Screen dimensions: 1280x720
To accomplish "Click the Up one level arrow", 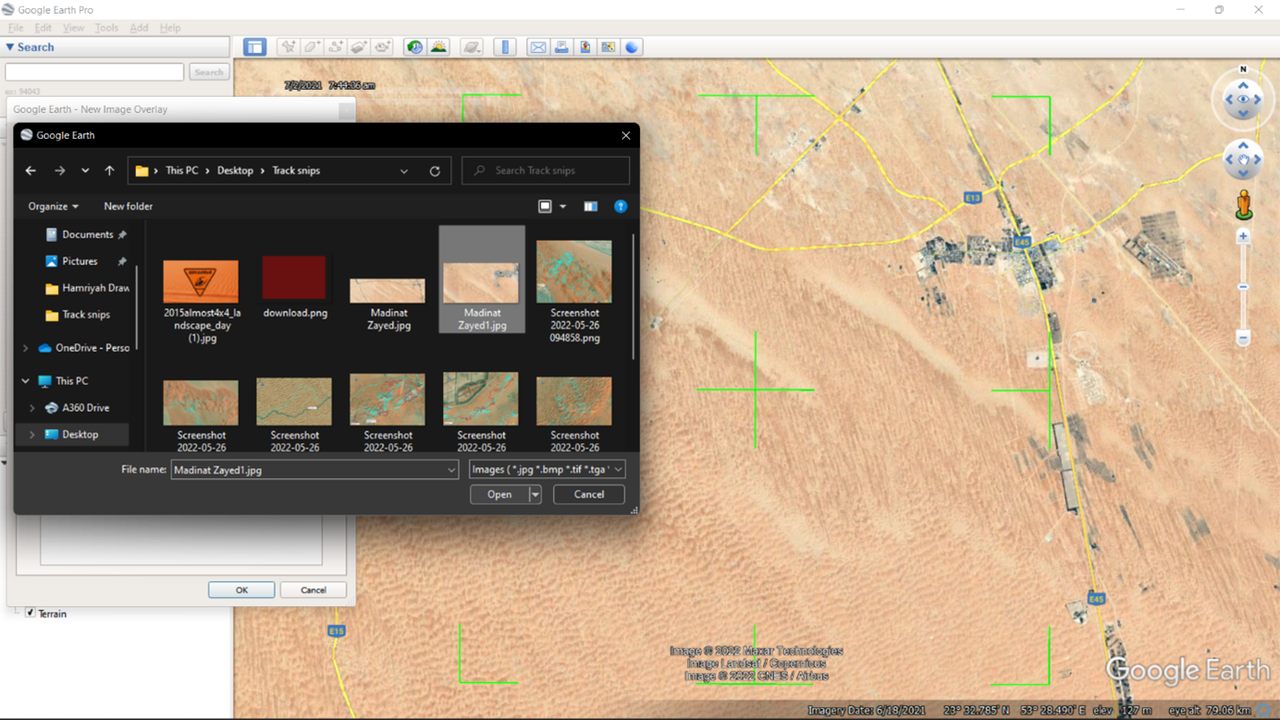I will (110, 171).
